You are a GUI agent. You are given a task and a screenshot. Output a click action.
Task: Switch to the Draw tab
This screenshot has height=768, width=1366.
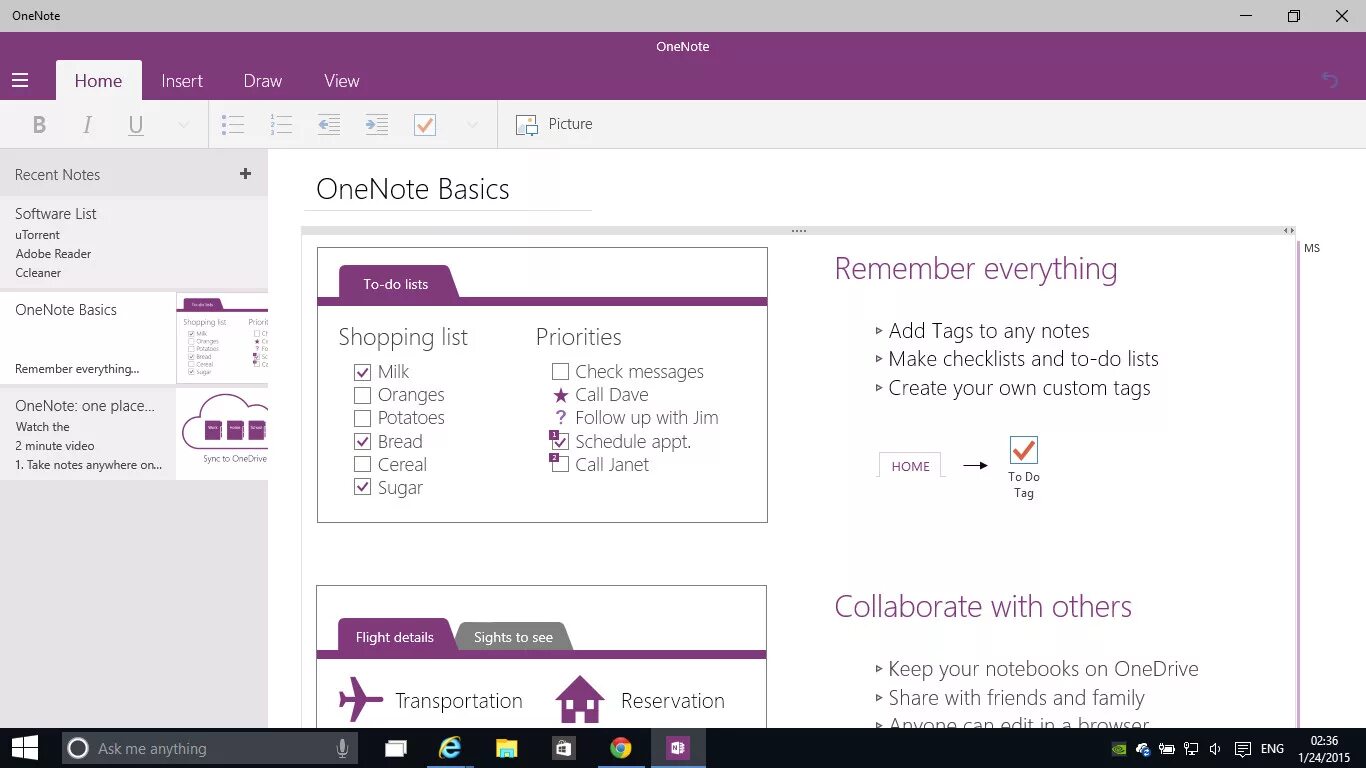(263, 81)
